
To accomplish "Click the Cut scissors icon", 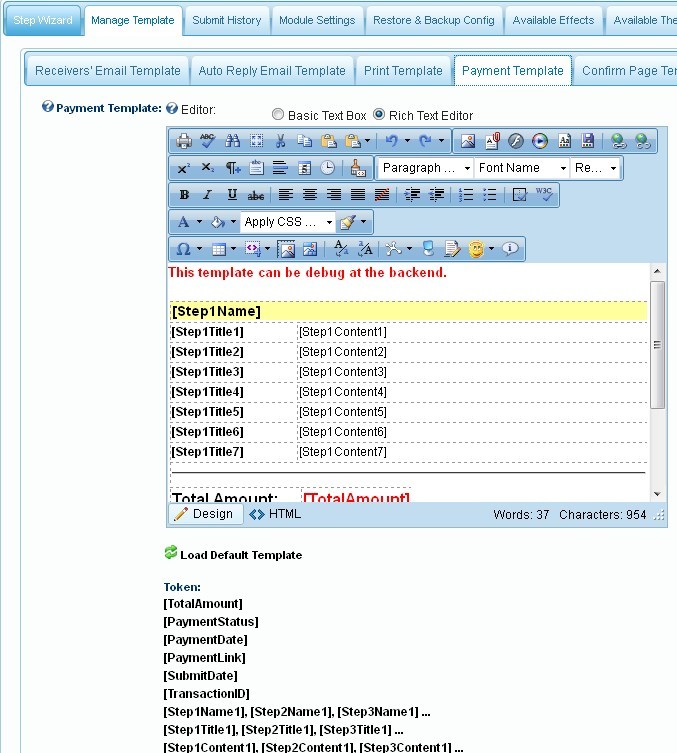I will tap(280, 141).
